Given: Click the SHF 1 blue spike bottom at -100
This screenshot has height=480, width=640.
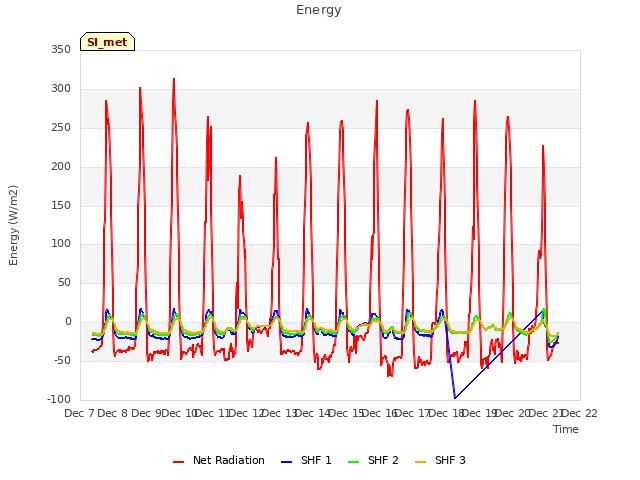Looking at the screenshot, I should pos(455,398).
